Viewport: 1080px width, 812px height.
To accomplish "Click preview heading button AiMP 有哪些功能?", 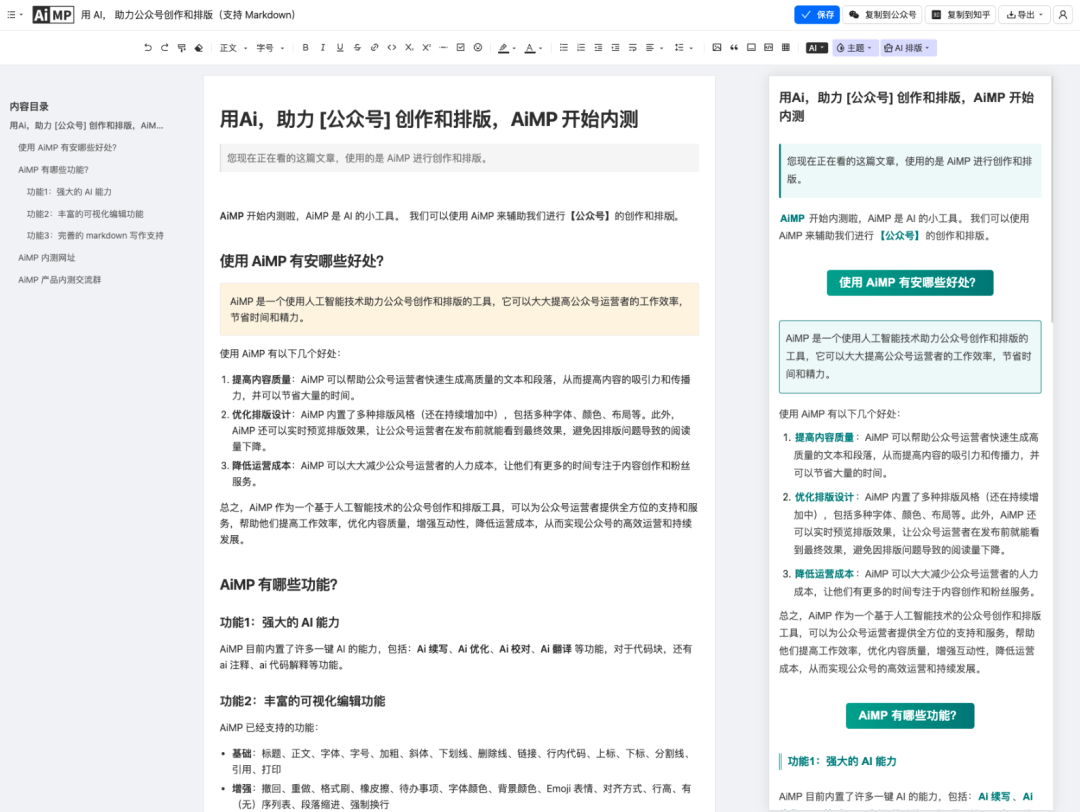I will (909, 716).
